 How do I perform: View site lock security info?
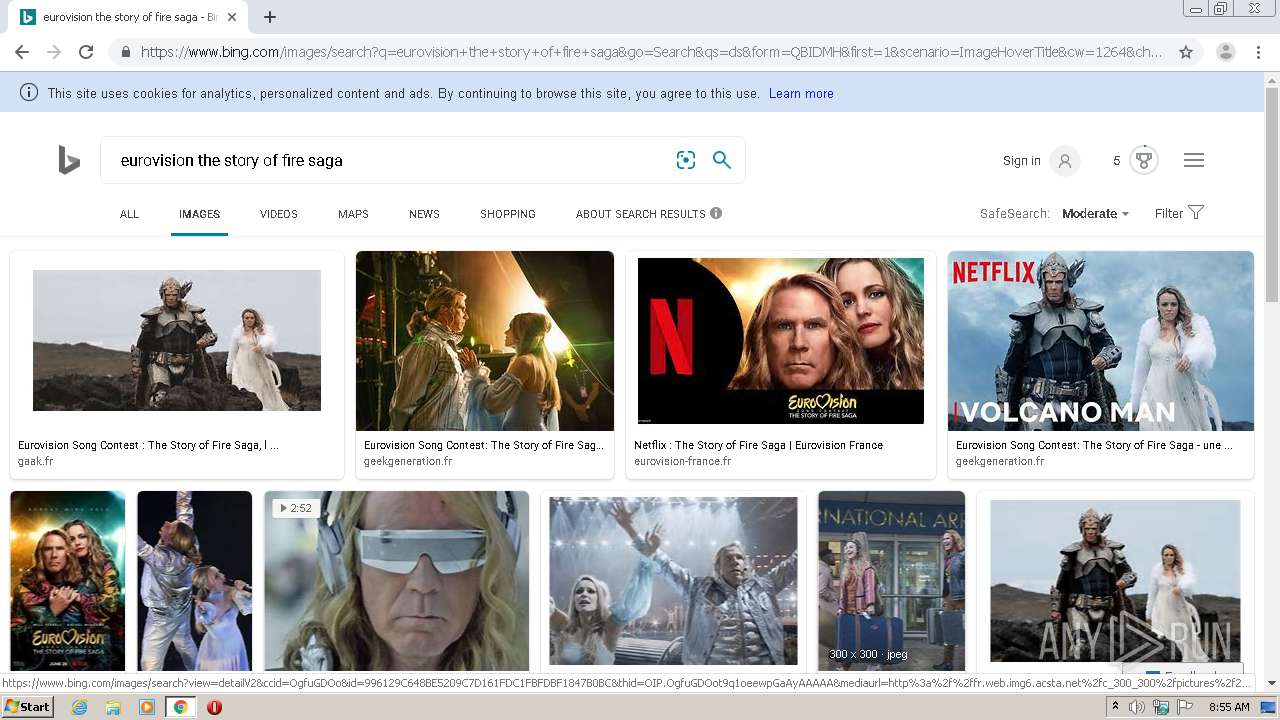click(x=125, y=52)
